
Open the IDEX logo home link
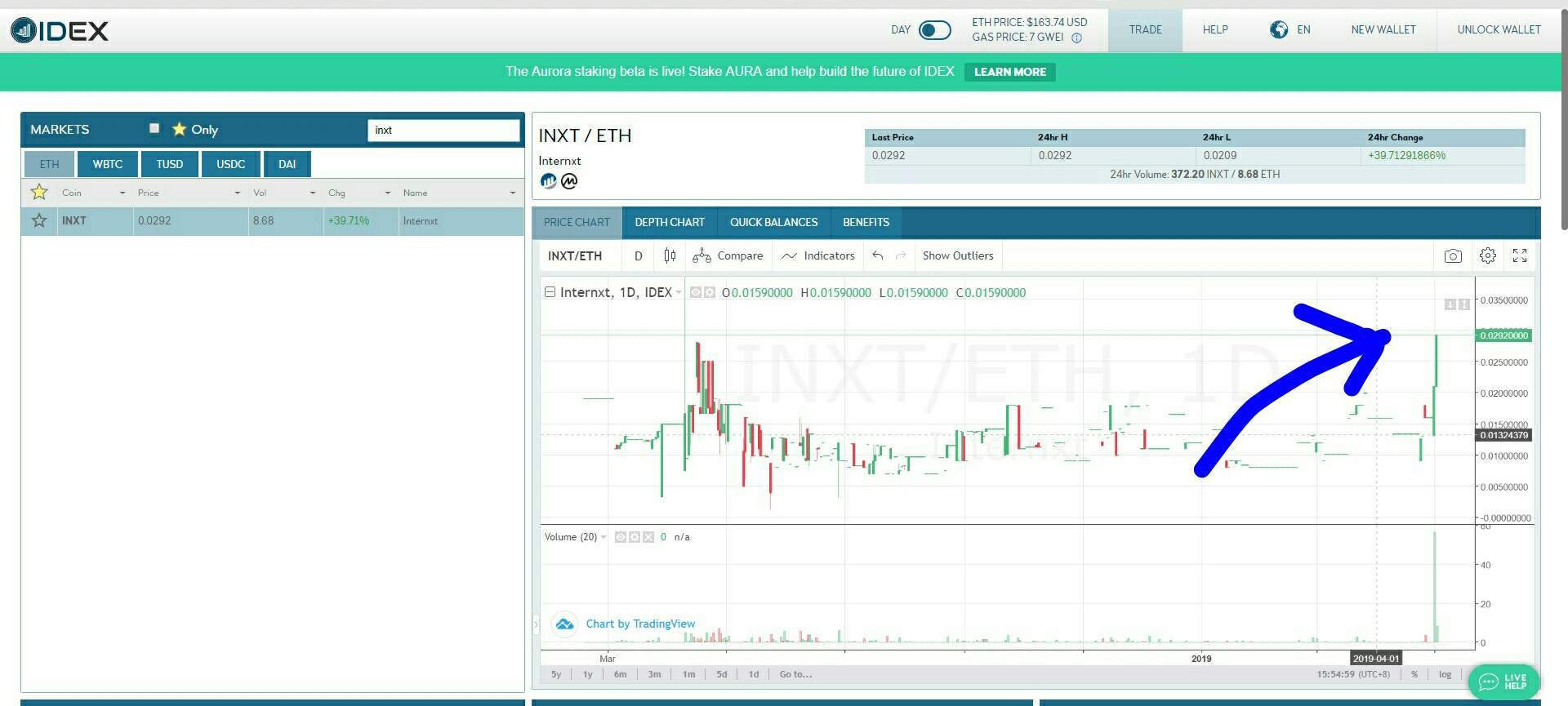(x=59, y=31)
